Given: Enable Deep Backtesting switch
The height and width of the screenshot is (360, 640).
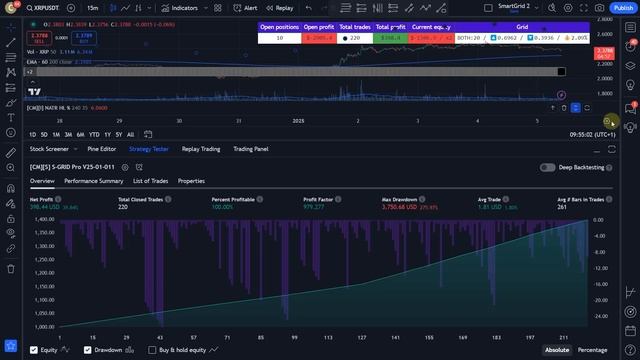Looking at the screenshot, I should (x=547, y=167).
